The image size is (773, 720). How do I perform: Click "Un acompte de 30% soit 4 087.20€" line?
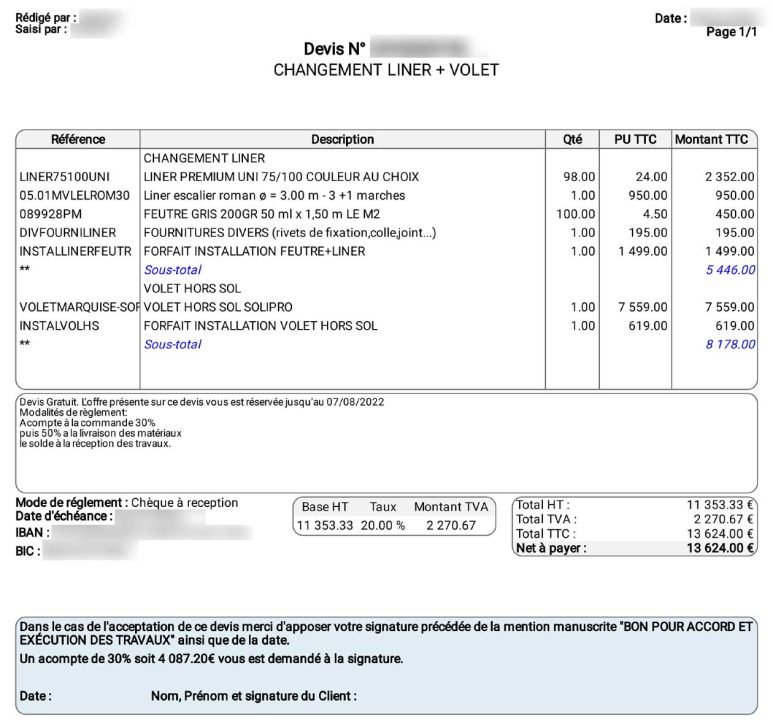pyautogui.click(x=211, y=659)
